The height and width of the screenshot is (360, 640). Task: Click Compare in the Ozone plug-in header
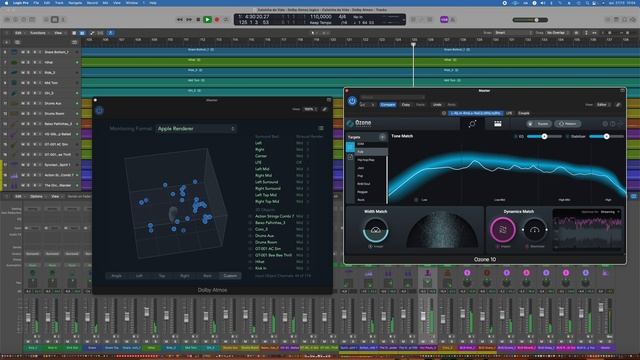coord(388,105)
